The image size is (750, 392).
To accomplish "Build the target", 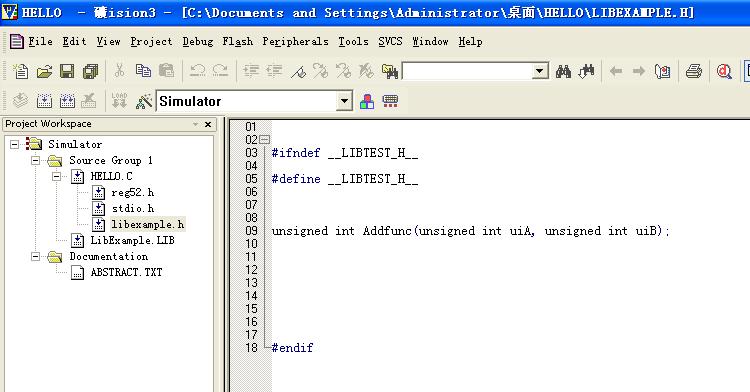I will pos(44,101).
